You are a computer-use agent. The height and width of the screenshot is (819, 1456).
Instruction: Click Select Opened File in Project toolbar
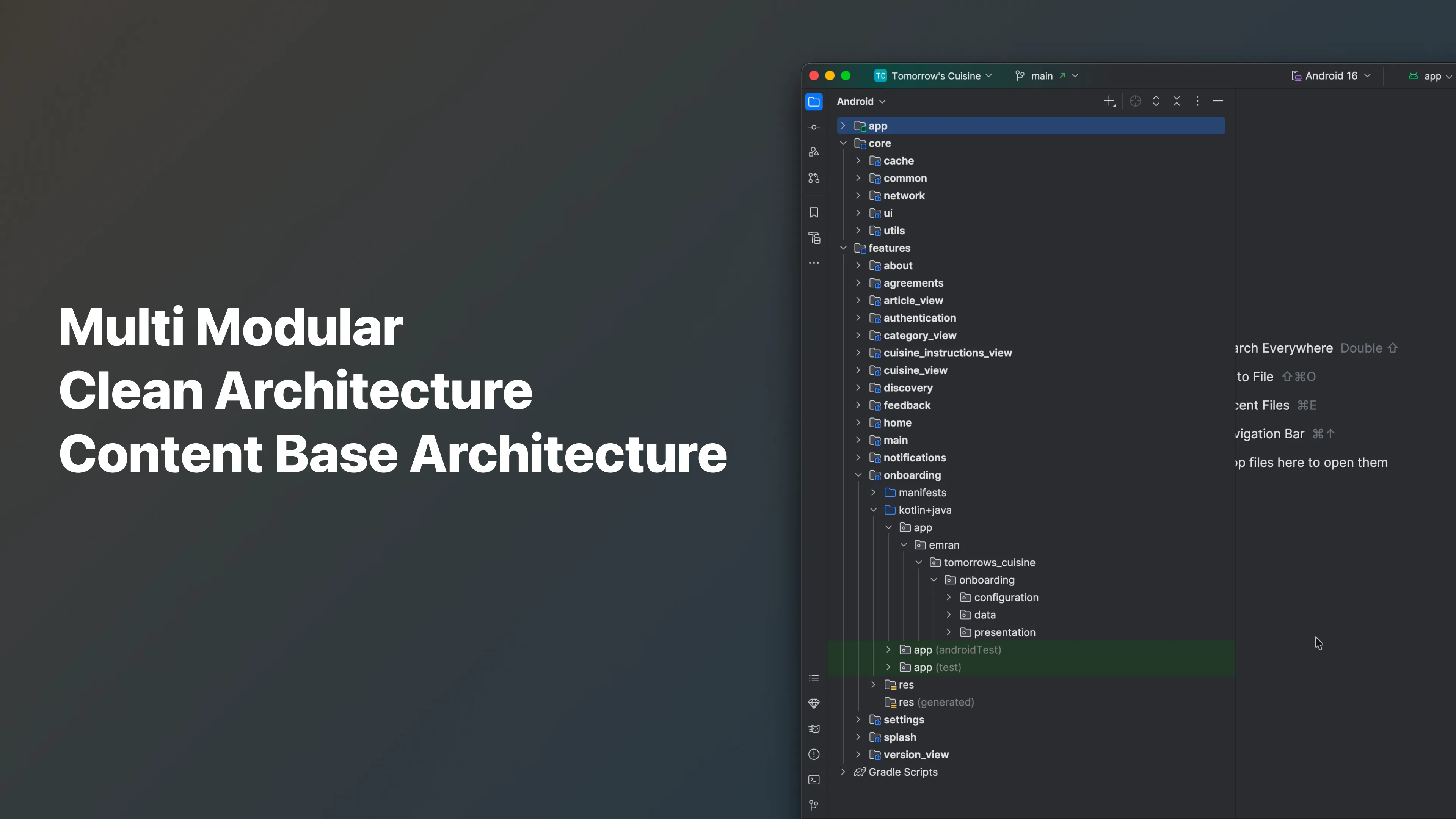pos(1136,100)
